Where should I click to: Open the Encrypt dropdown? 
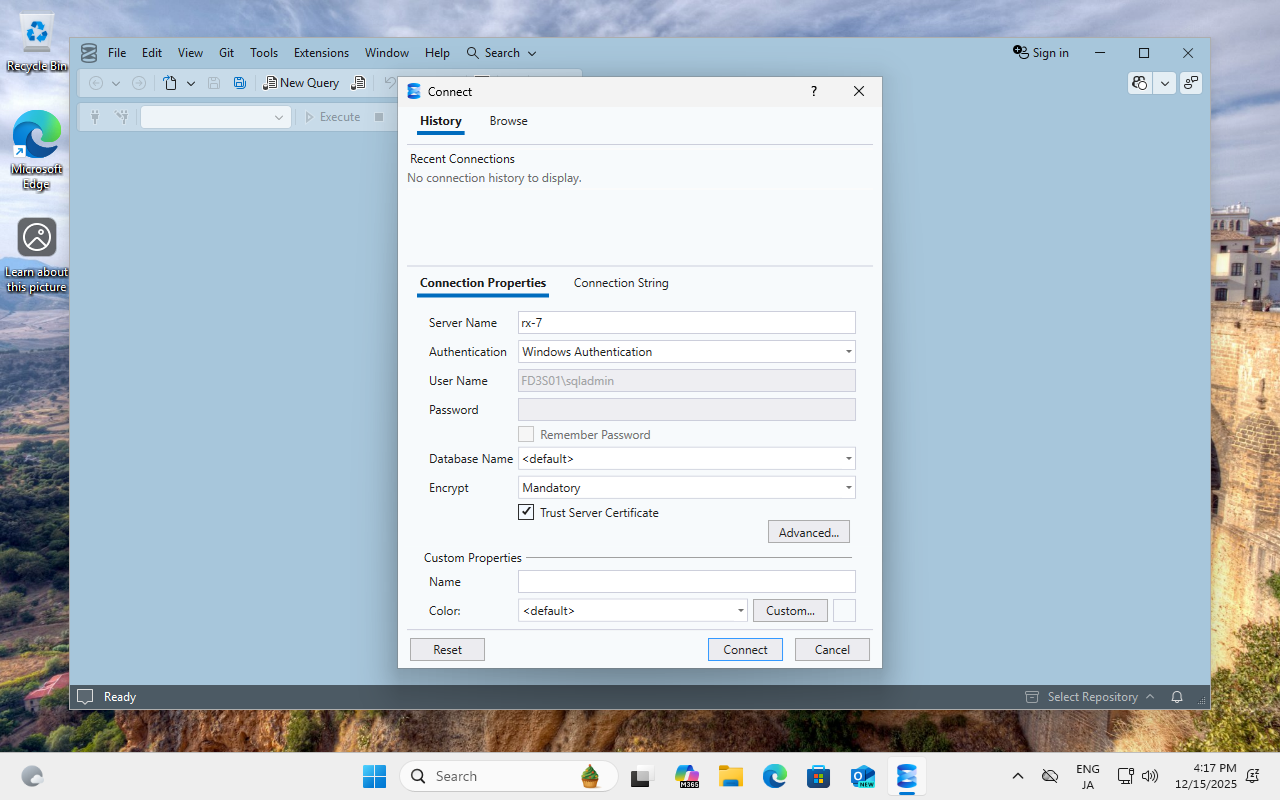(x=848, y=487)
